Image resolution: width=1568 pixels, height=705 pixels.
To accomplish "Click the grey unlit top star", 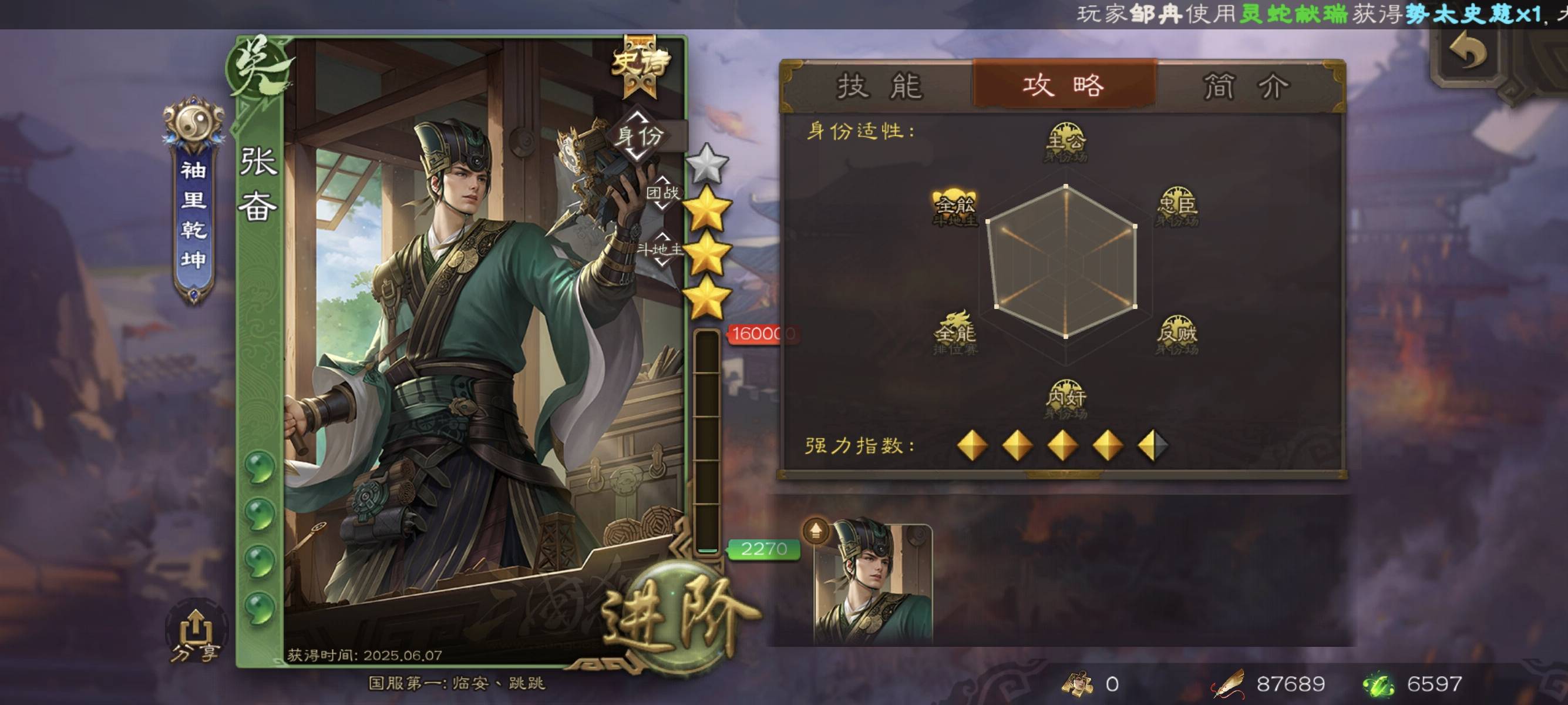I will (706, 163).
